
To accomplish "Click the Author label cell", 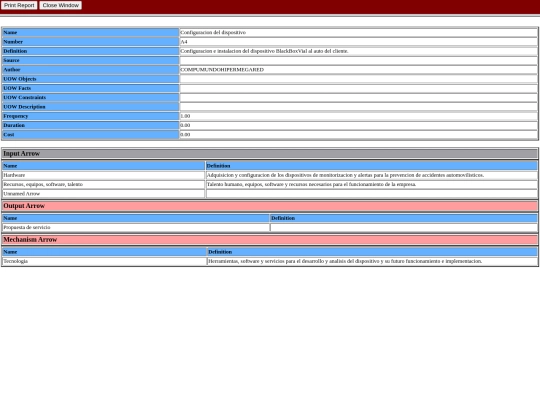I will coord(91,70).
